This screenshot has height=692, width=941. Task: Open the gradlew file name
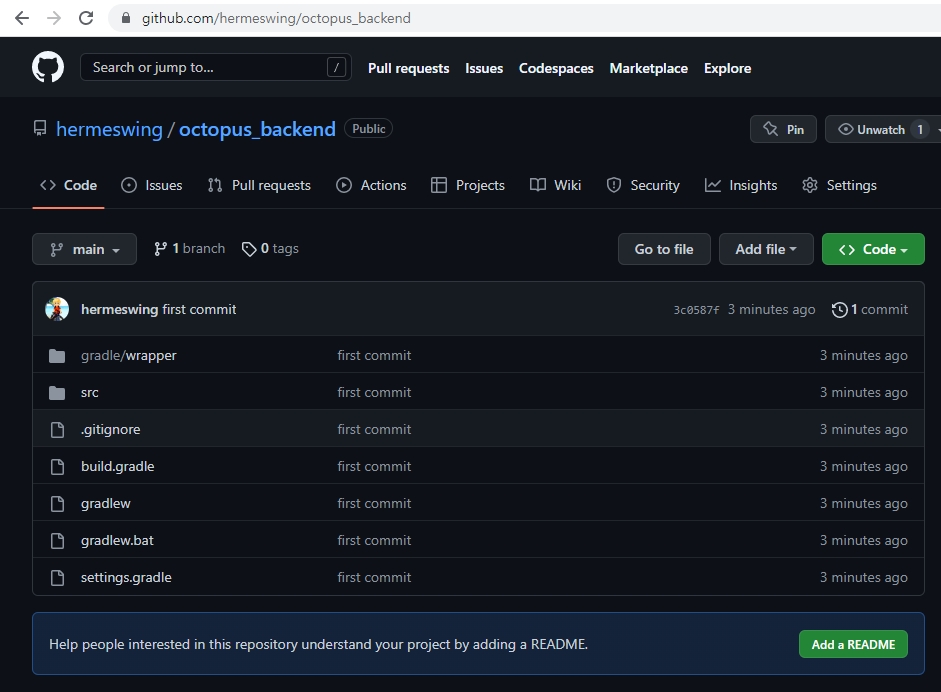tap(106, 504)
